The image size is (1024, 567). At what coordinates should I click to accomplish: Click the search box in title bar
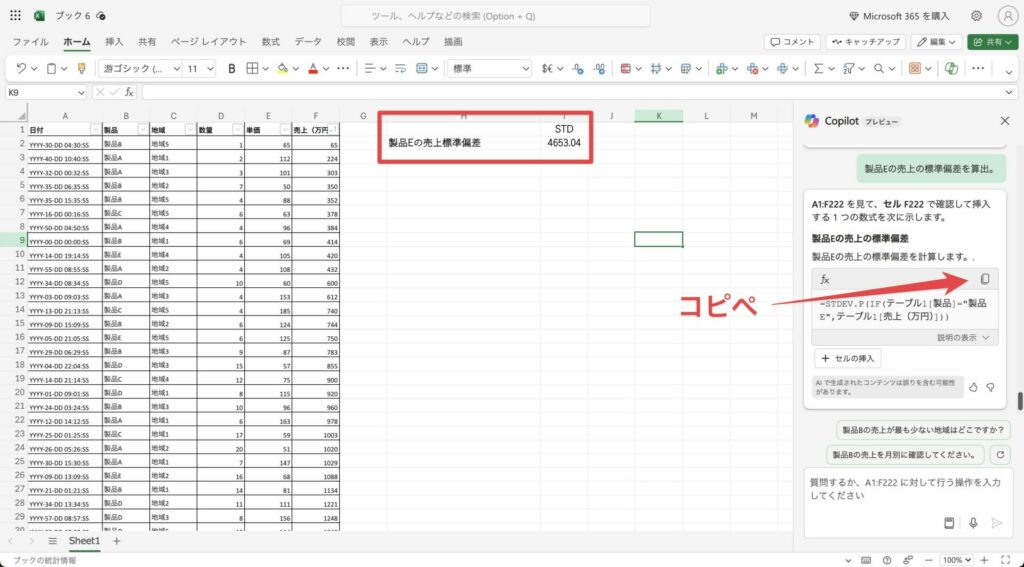tap(496, 16)
